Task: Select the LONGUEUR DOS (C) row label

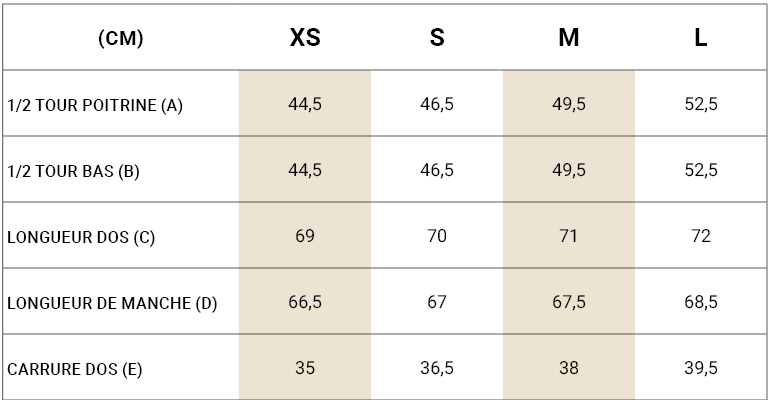Action: coord(81,237)
